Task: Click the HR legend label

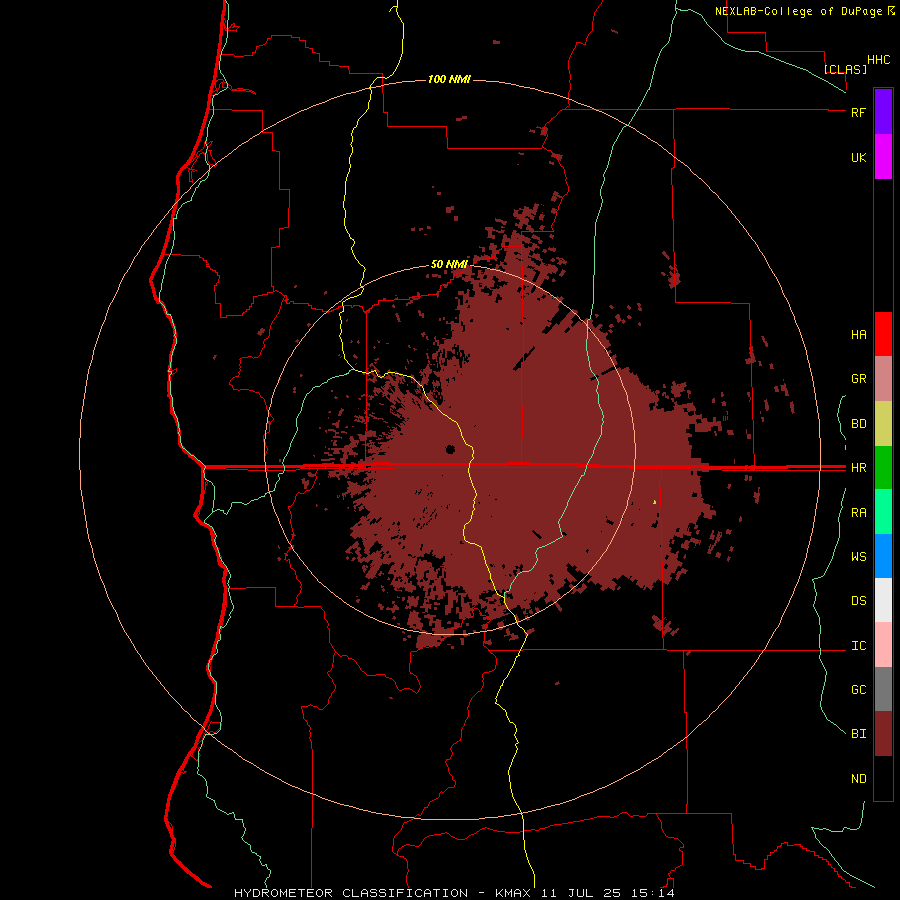Action: (858, 468)
